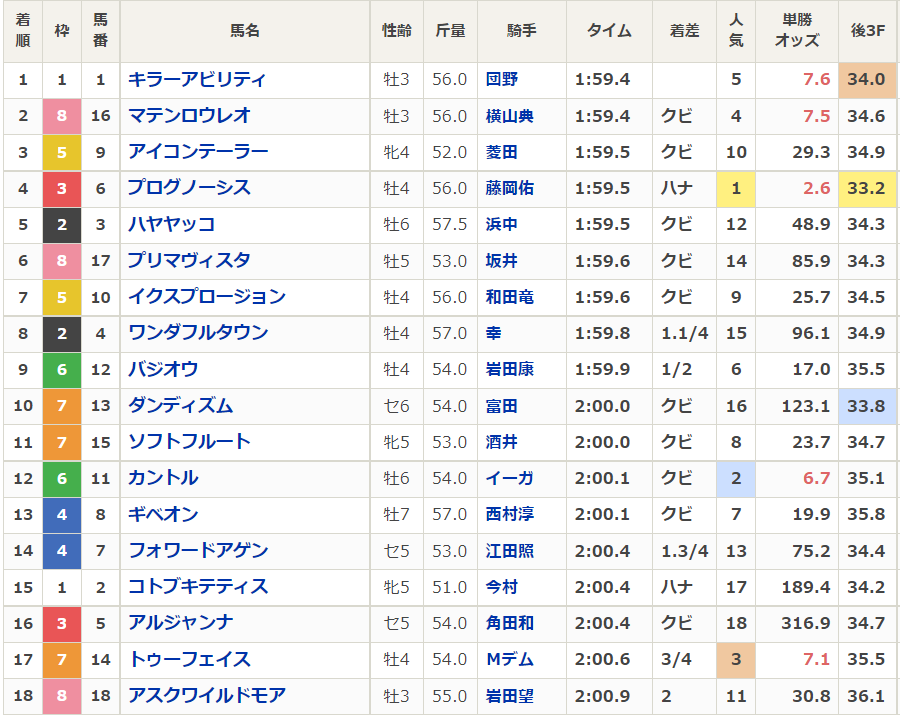This screenshot has width=900, height=719.
Task: Open アイコンテーラー horse page
Action: (x=198, y=152)
